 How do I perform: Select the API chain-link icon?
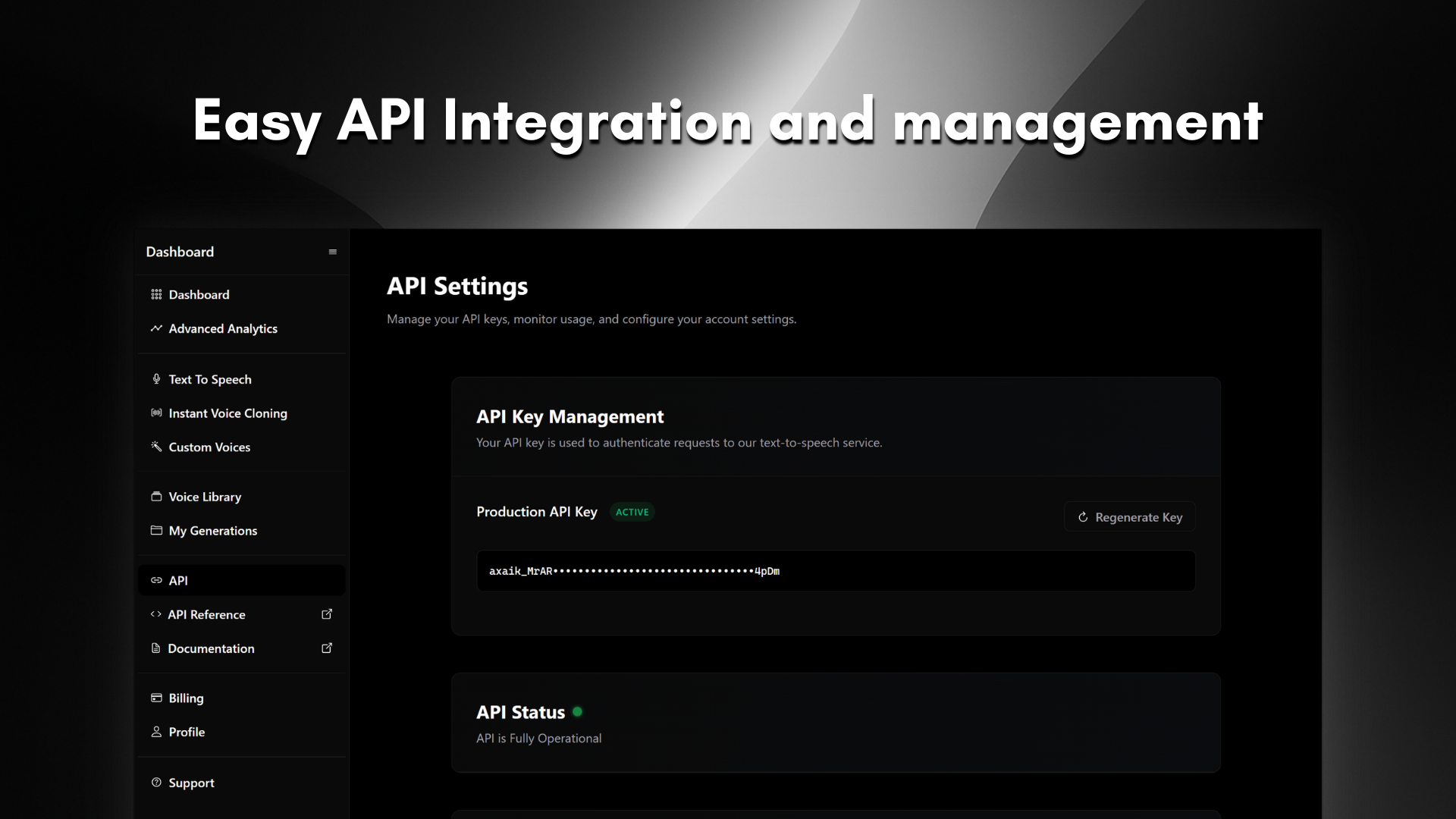pos(156,581)
